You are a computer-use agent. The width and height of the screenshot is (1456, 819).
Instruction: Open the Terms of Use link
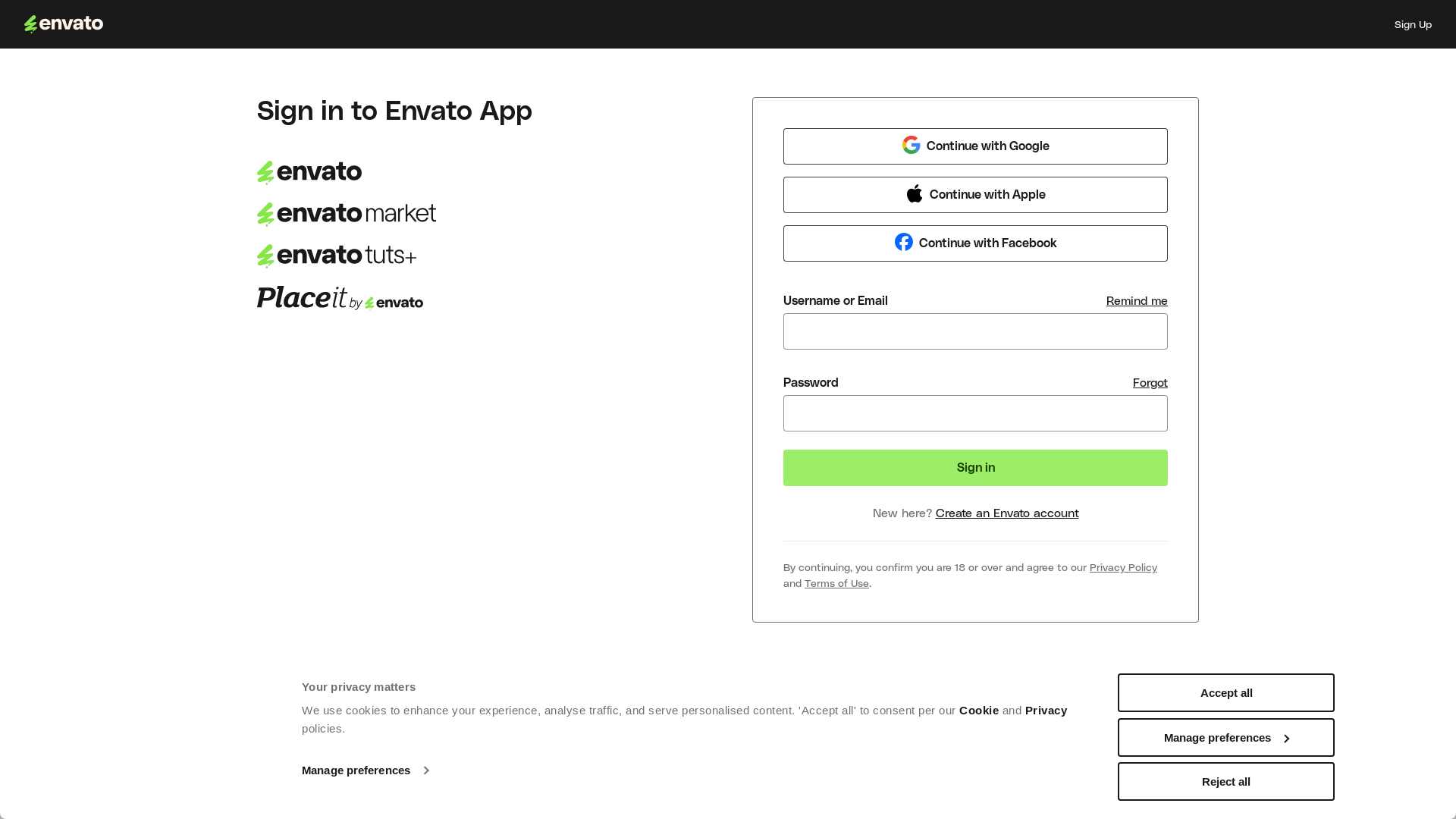836,584
